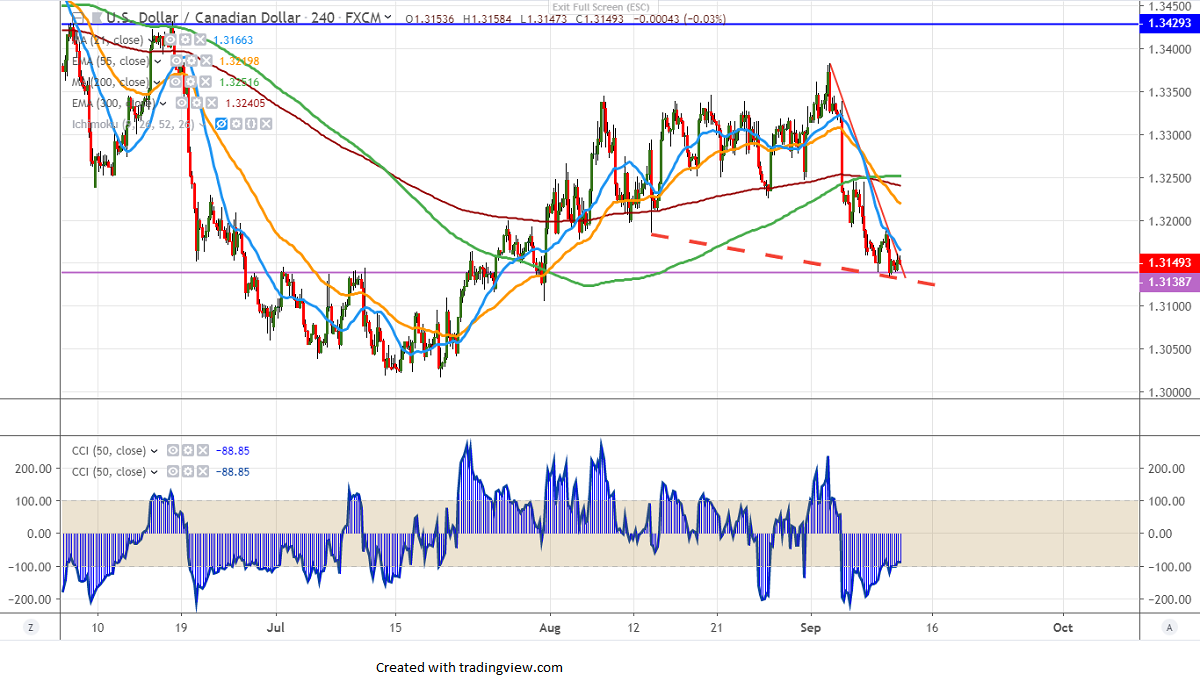Click the second CCI value -88.85

232,471
